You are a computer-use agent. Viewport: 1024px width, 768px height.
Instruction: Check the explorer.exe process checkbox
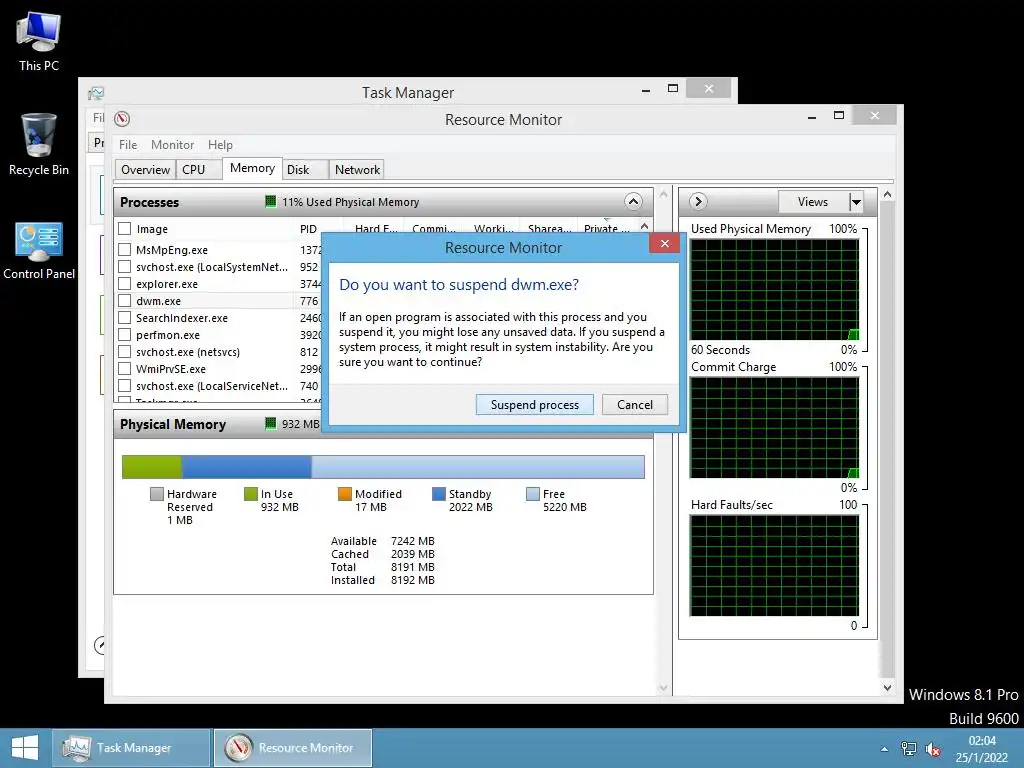[125, 283]
